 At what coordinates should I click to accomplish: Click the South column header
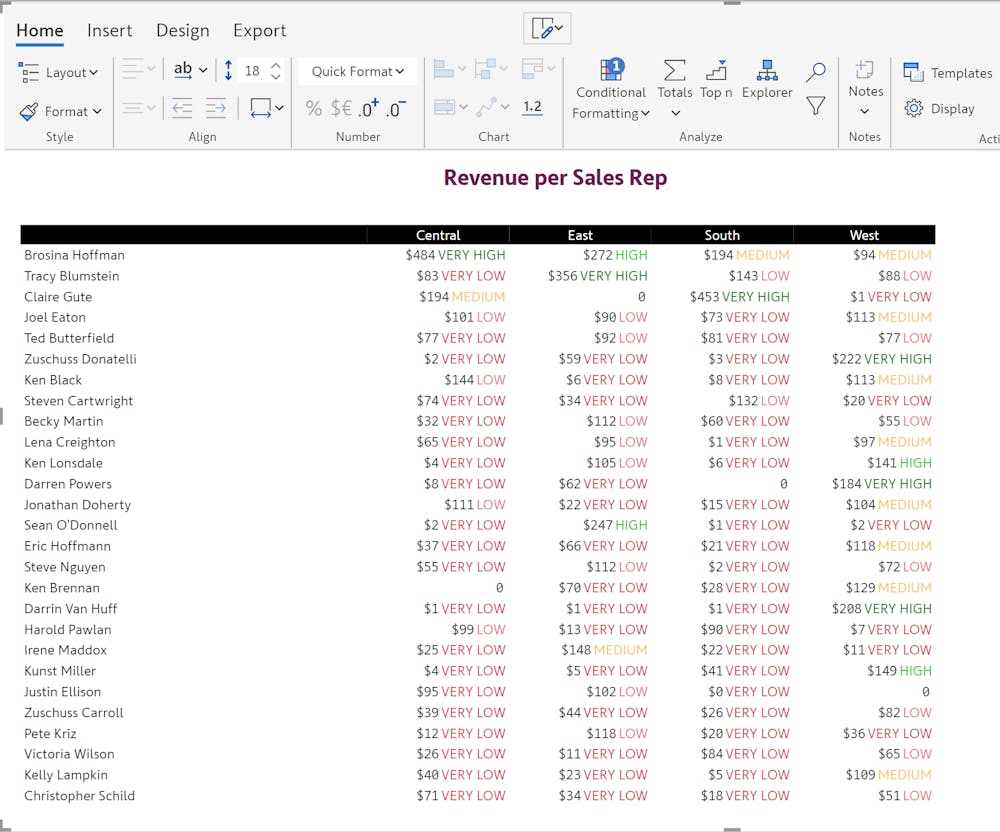[x=722, y=235]
